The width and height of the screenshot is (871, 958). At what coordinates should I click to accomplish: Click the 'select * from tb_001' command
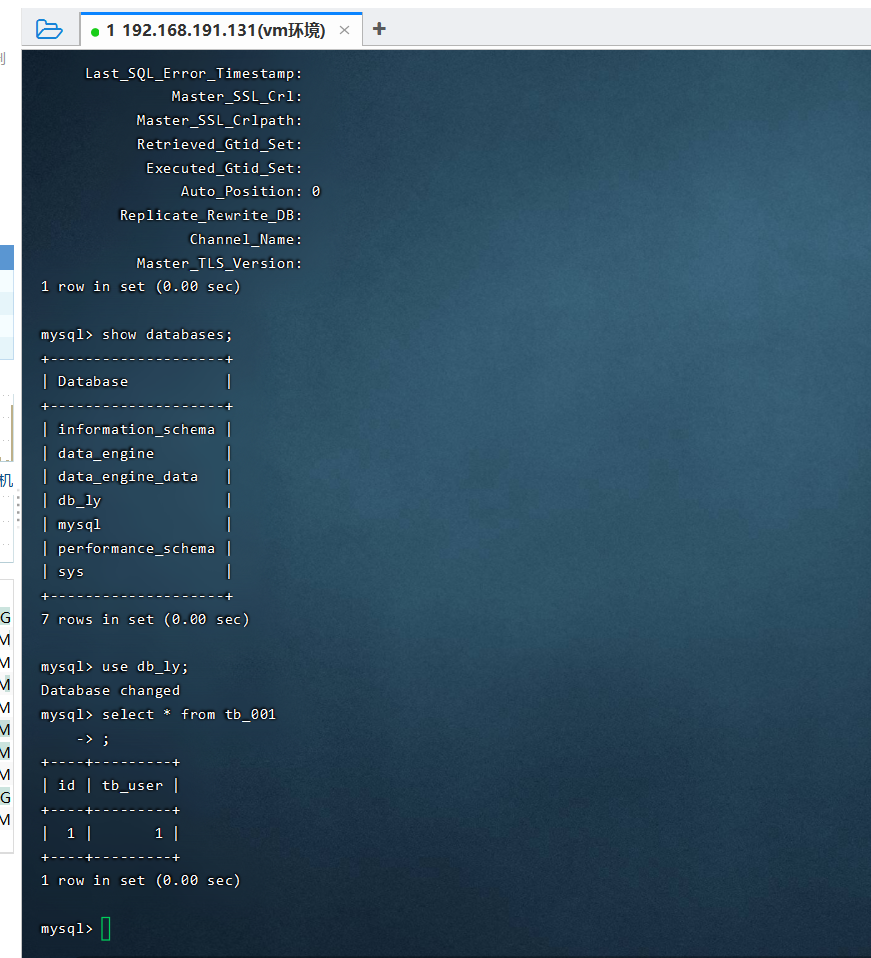point(188,714)
